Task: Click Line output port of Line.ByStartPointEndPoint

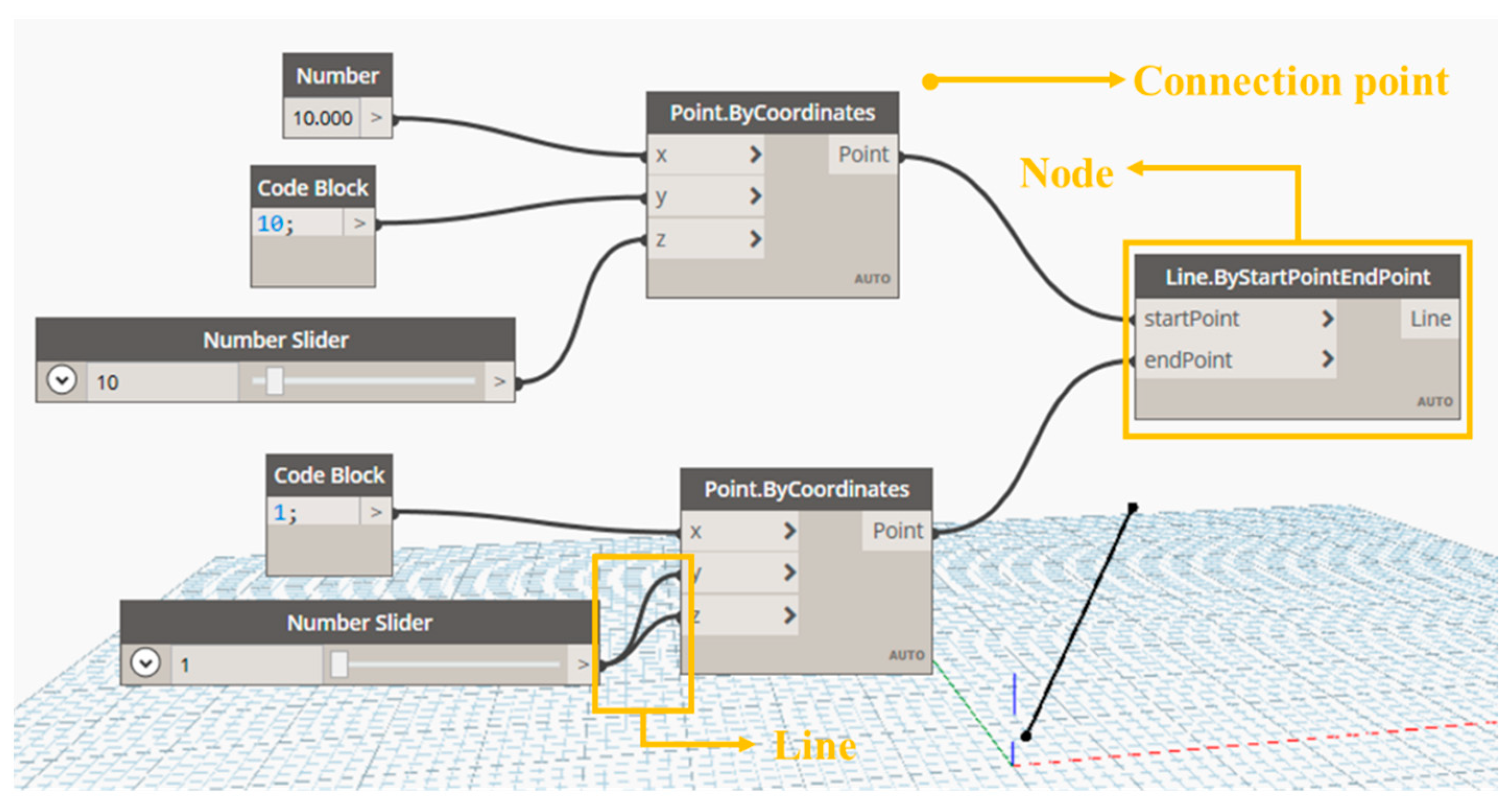Action: tap(1431, 319)
